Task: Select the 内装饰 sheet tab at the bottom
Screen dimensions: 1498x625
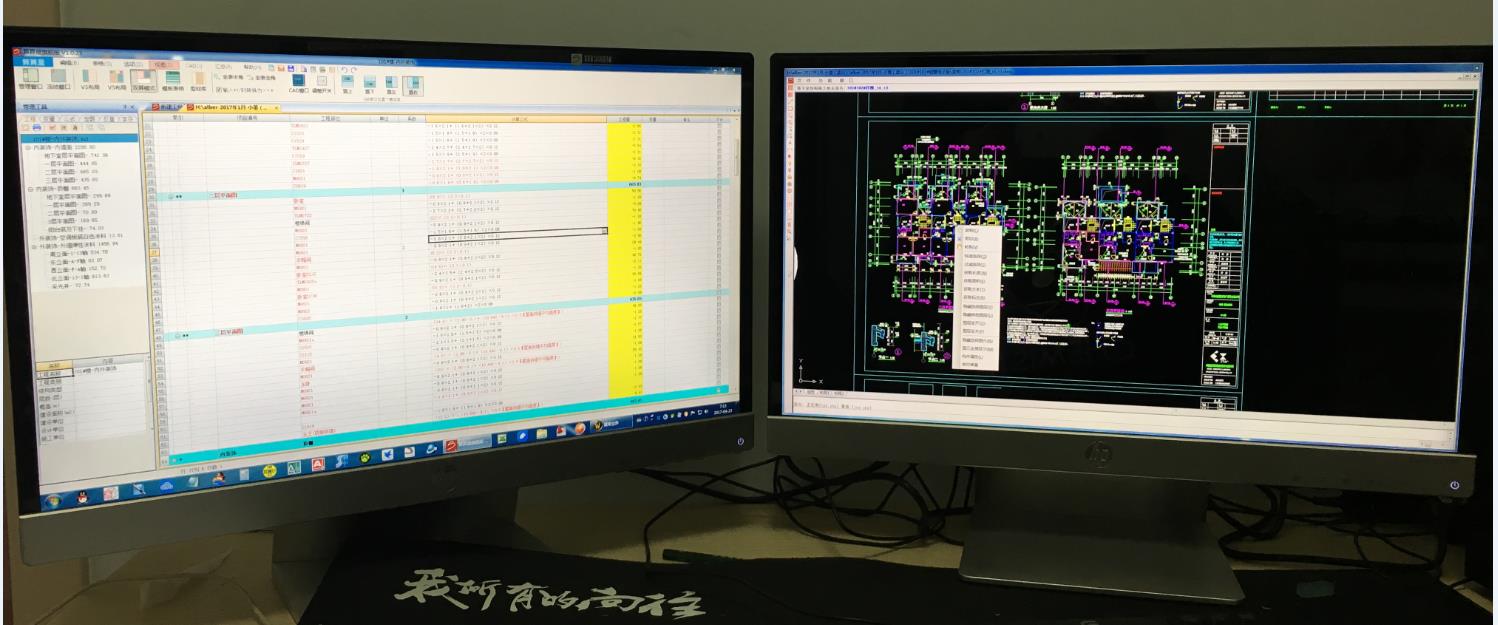Action: coord(228,454)
